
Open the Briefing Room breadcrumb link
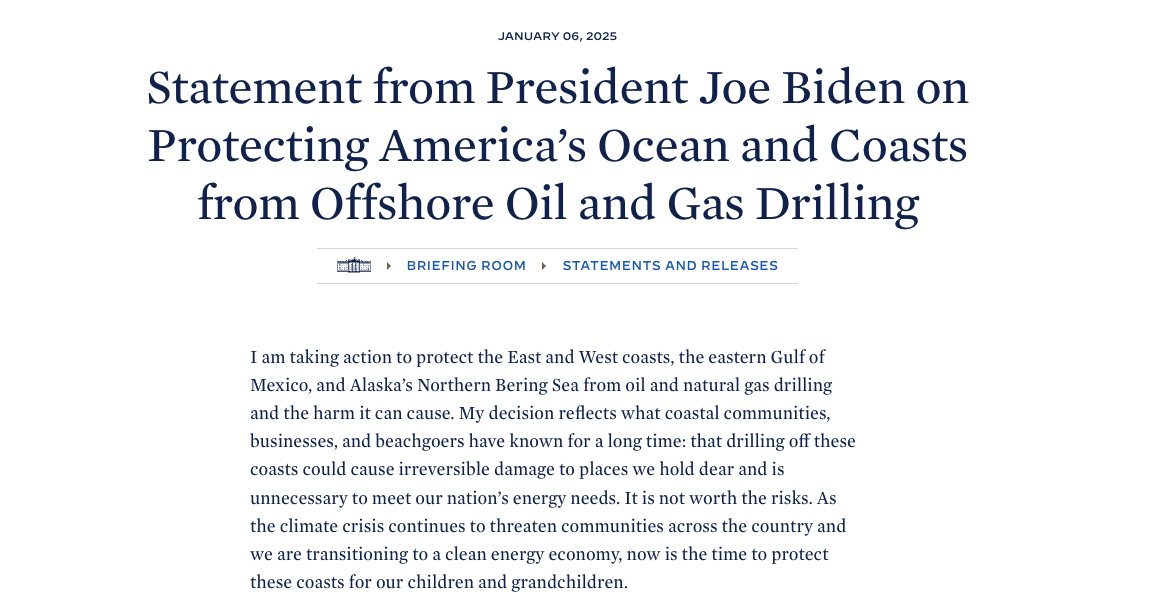[466, 266]
